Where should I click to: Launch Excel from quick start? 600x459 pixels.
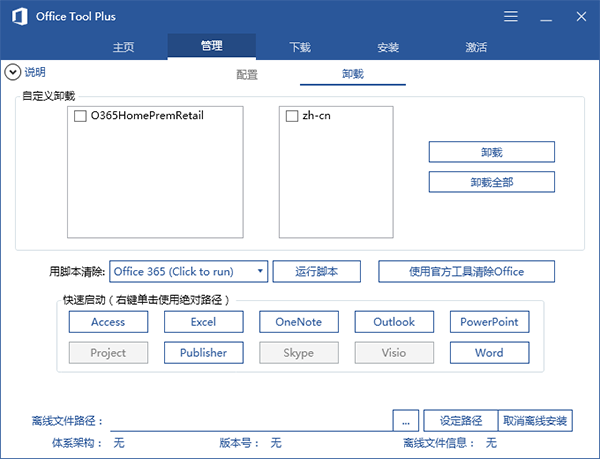(x=204, y=322)
